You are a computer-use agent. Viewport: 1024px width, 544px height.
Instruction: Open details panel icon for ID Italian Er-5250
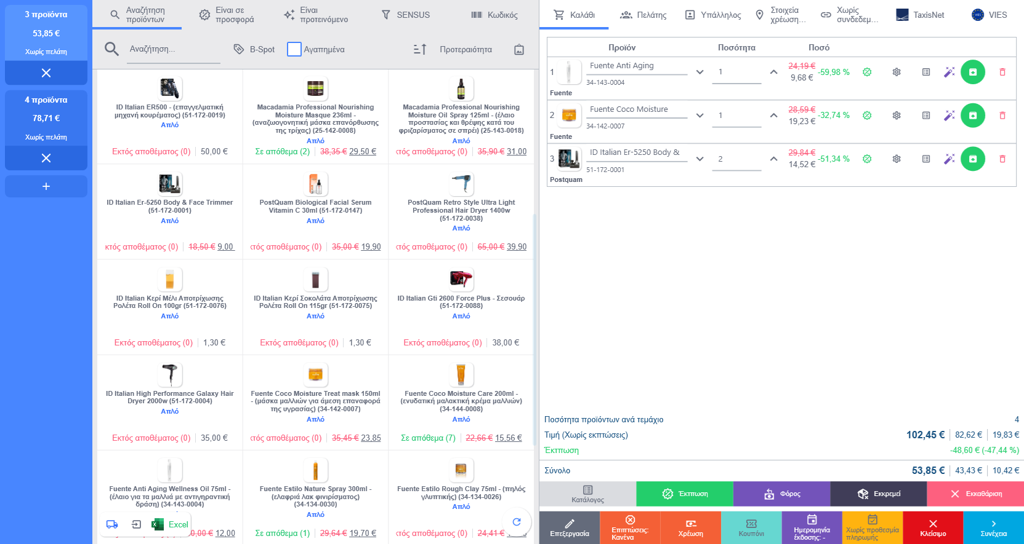click(926, 159)
